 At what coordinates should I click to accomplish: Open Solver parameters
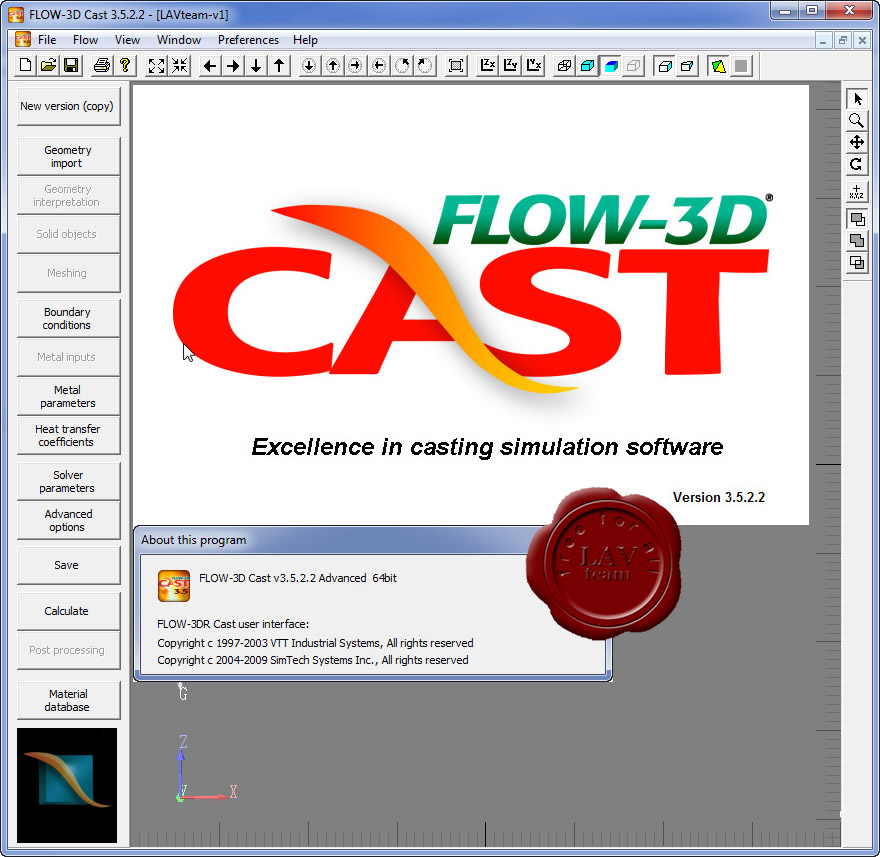tap(68, 481)
